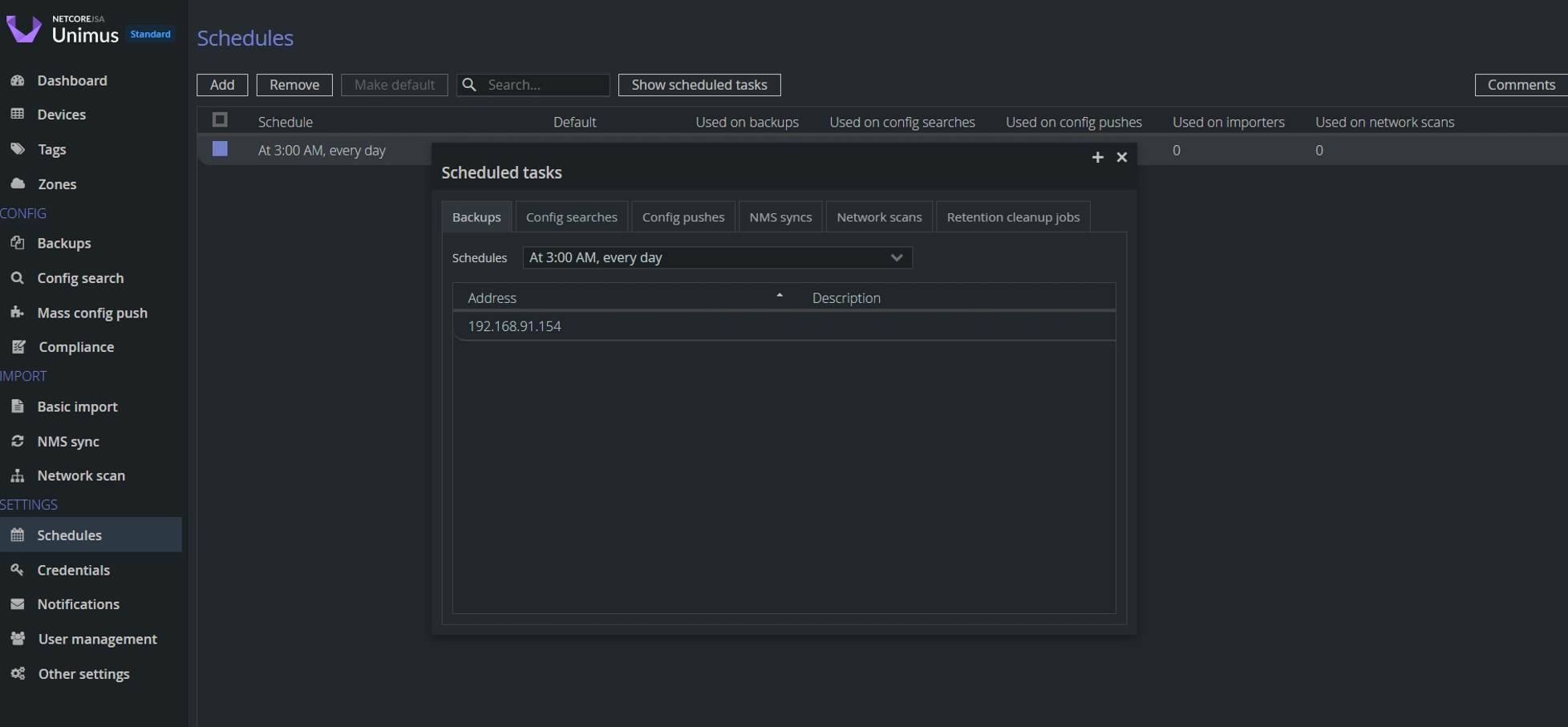Click the Used on importers column header
1568x727 pixels.
pos(1229,122)
